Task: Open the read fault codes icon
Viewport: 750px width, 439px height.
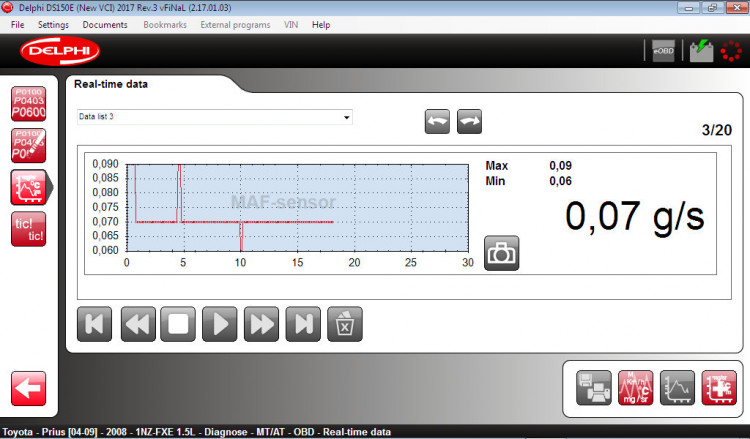Action: point(28,104)
